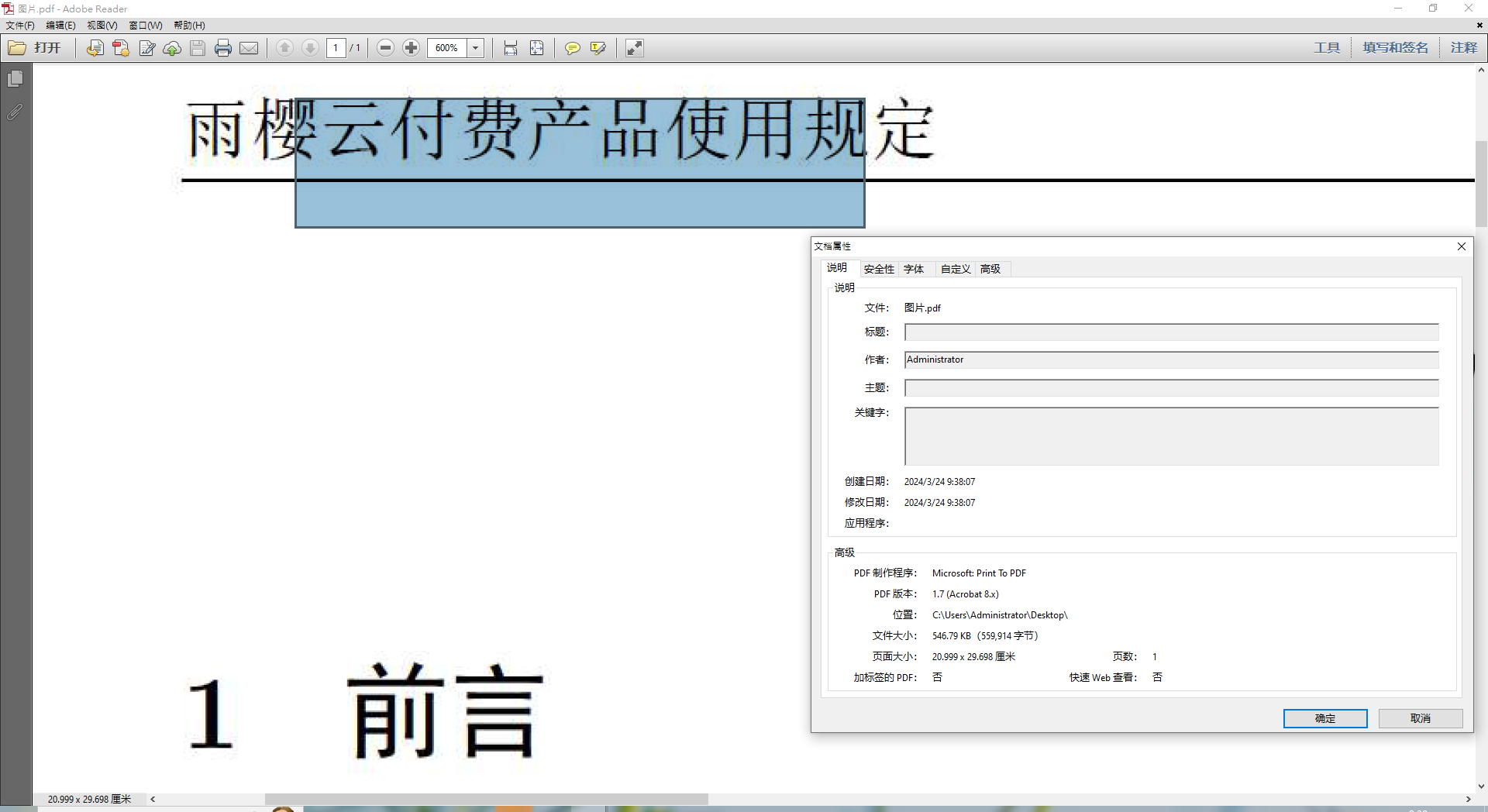Click the 取消 button

coord(1421,718)
